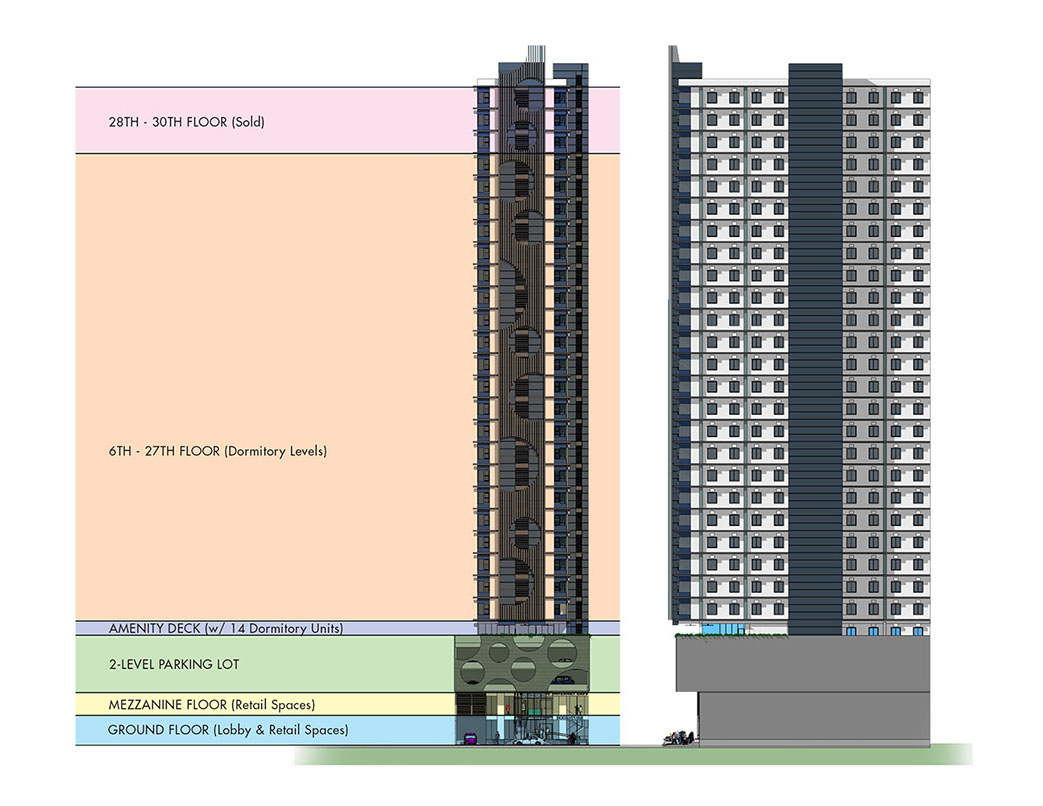1043x806 pixels.
Task: Select the rooftop antenna atop the left tower
Action: click(x=535, y=55)
